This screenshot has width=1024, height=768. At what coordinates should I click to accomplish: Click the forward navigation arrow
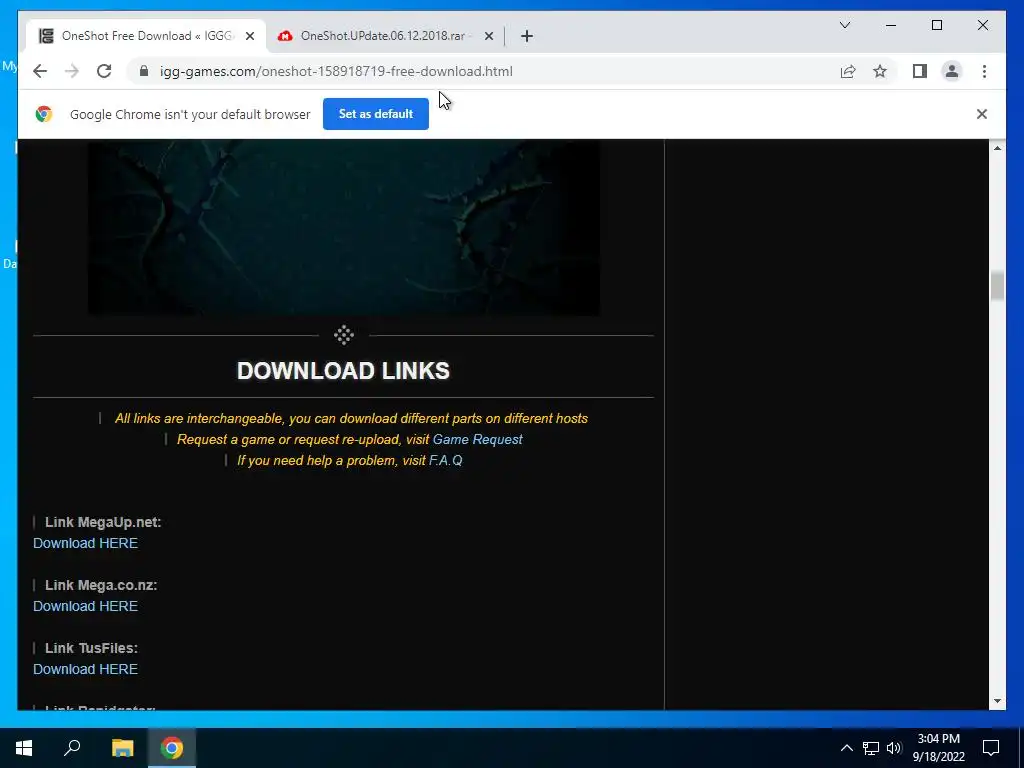click(72, 71)
